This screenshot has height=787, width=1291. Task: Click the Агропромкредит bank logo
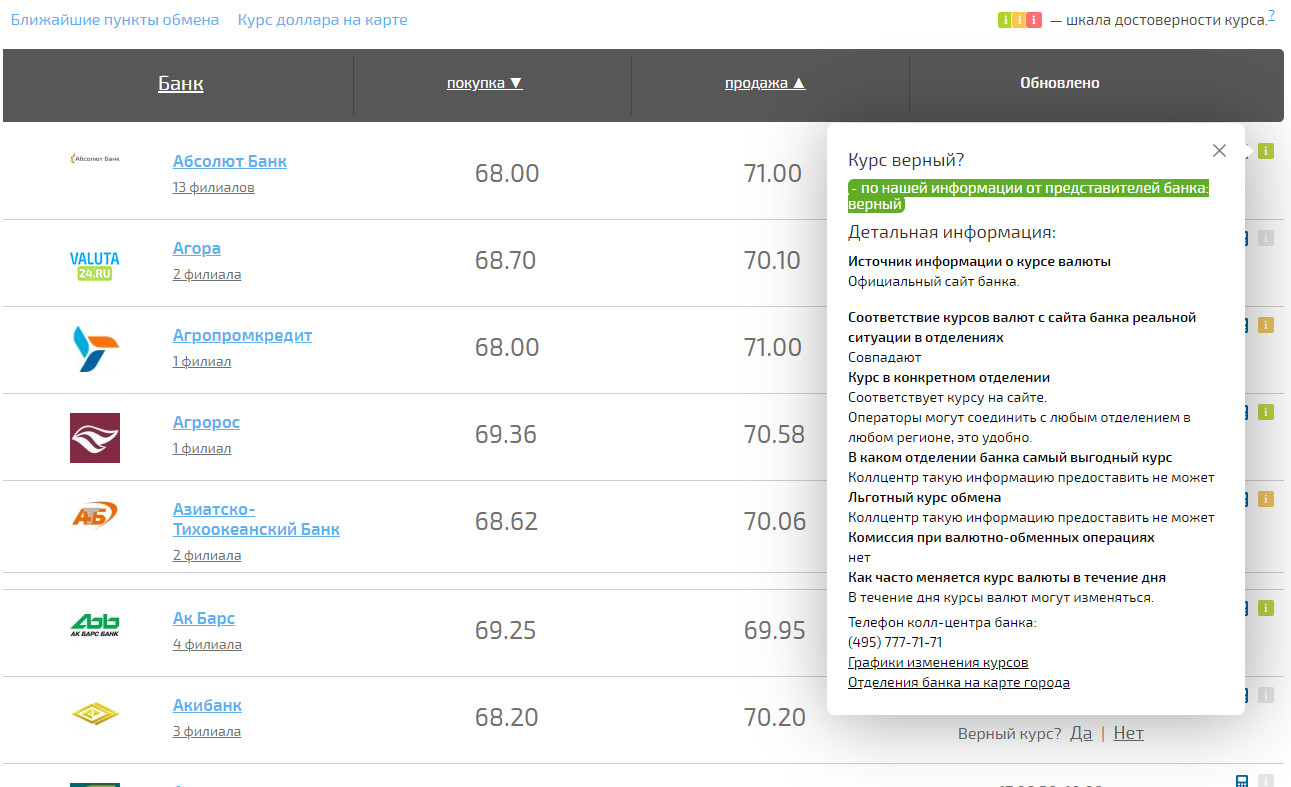coord(95,349)
